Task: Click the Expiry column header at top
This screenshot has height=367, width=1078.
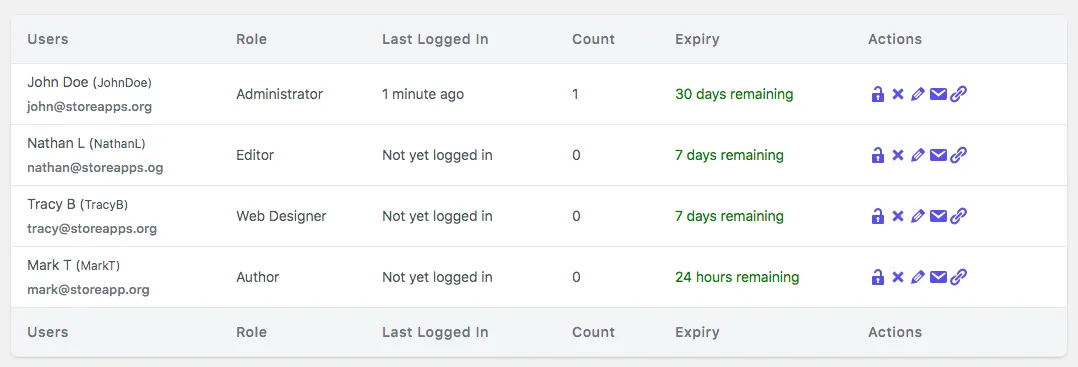Action: 697,39
